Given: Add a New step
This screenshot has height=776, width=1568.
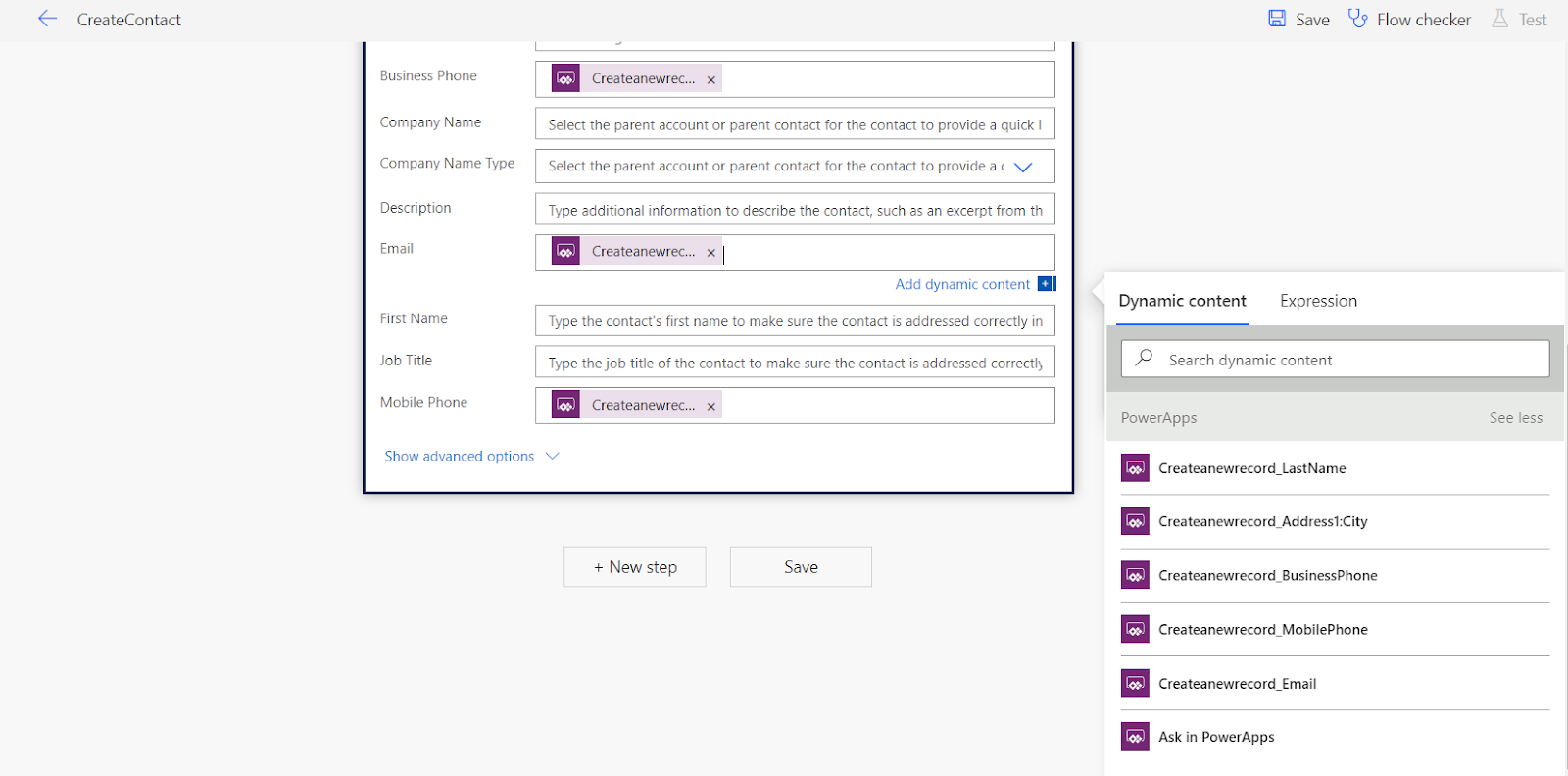Looking at the screenshot, I should (635, 567).
